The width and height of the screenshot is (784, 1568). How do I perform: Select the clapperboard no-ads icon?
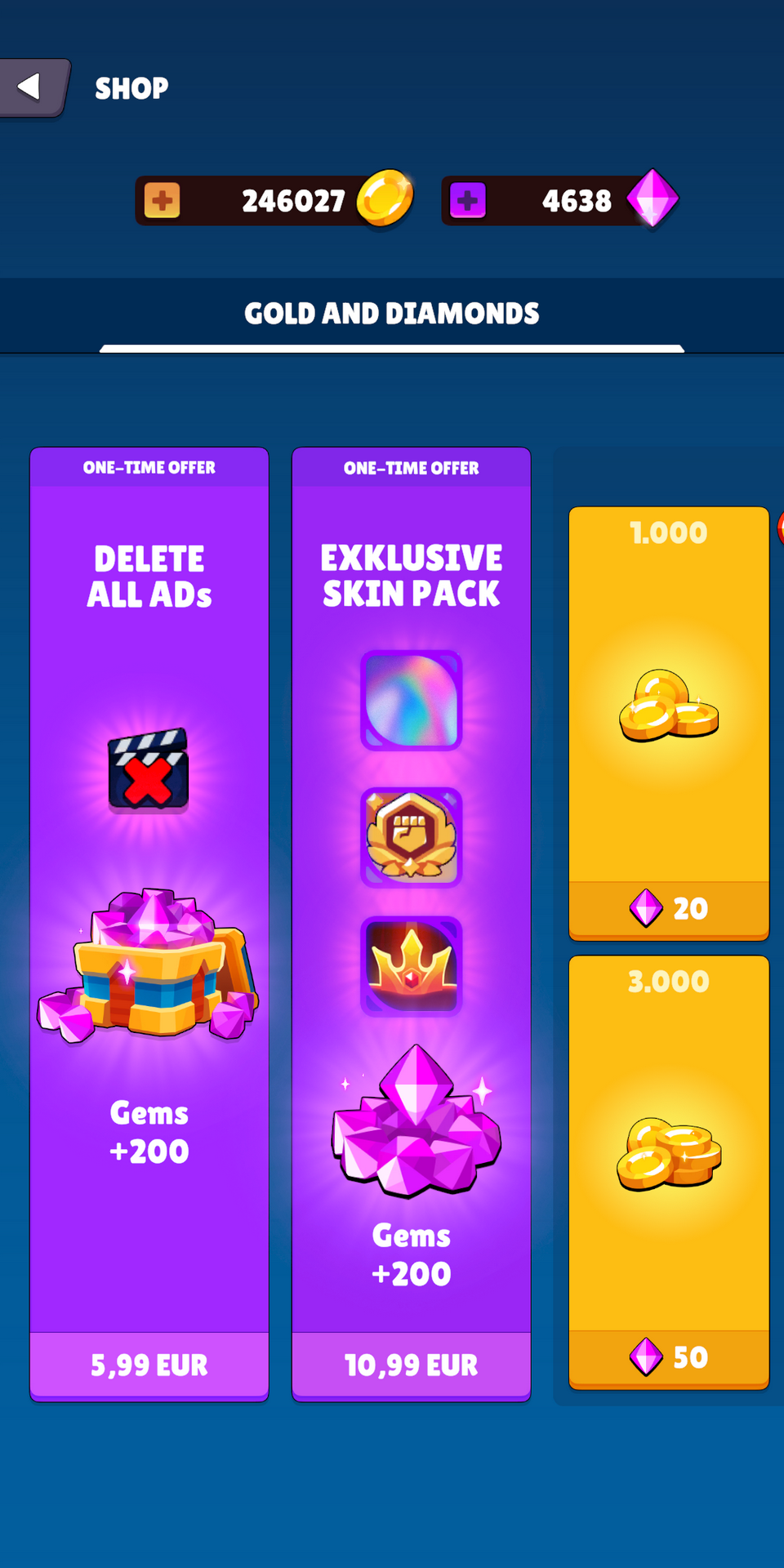click(149, 768)
